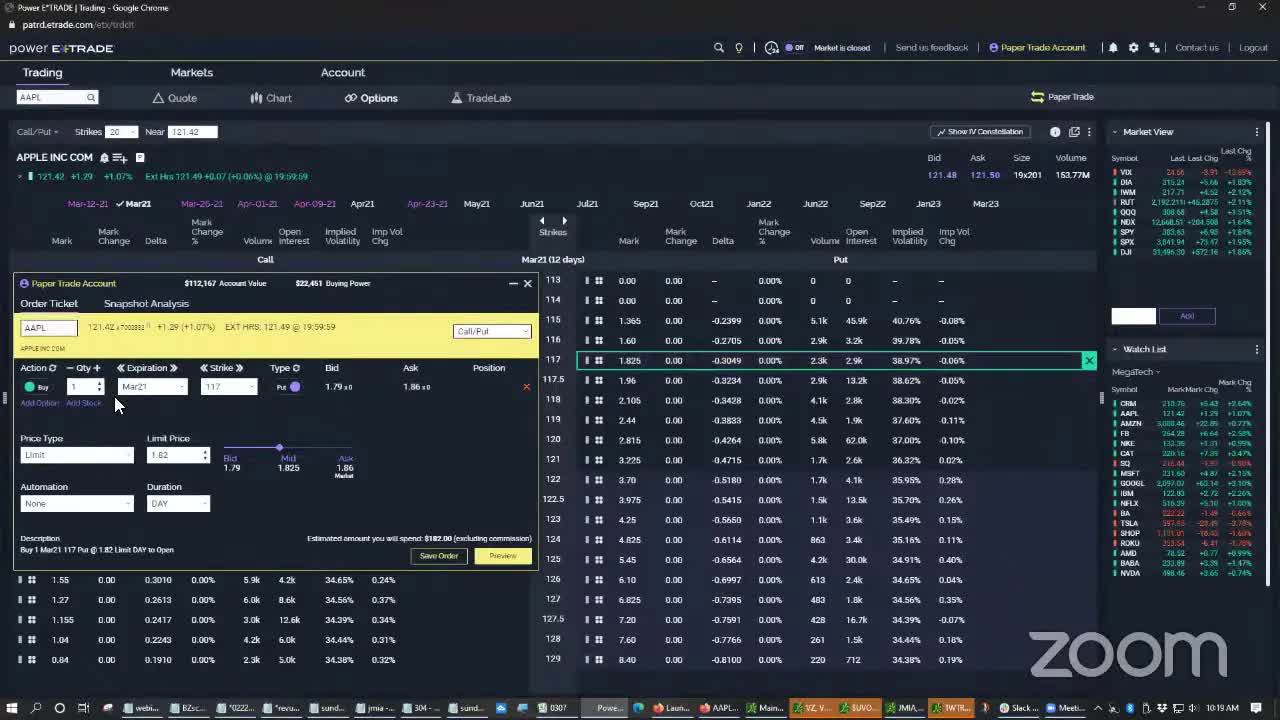Click symbol search magnifier in AAPL box

[90, 98]
